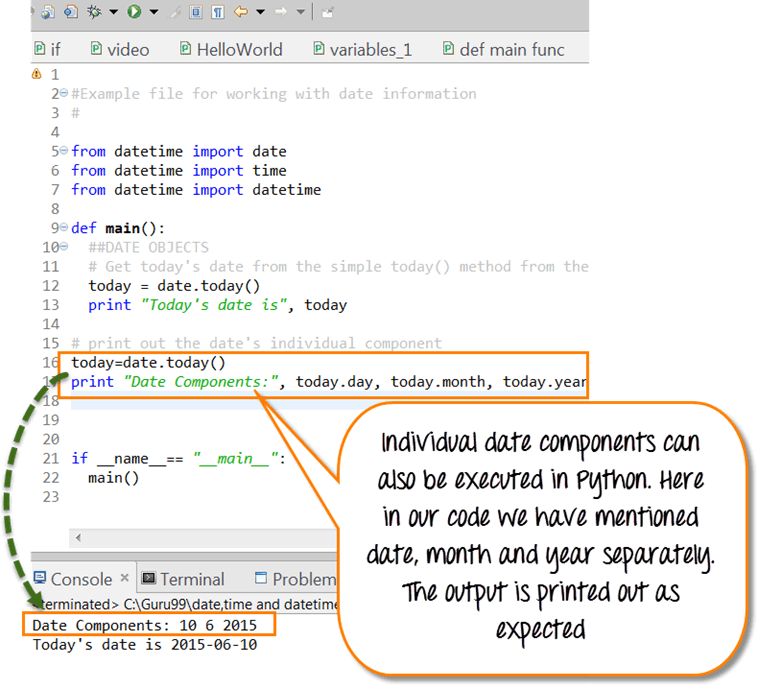Click the Console tab monitor icon
Viewport: 782px width, 689px height.
click(40, 578)
